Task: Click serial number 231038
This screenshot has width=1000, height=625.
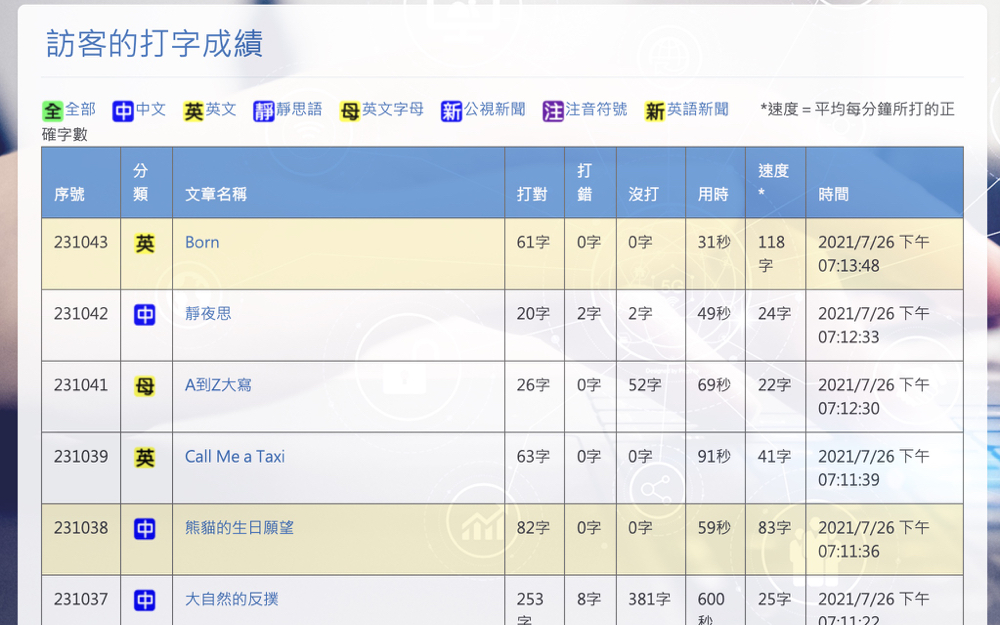Action: click(81, 528)
